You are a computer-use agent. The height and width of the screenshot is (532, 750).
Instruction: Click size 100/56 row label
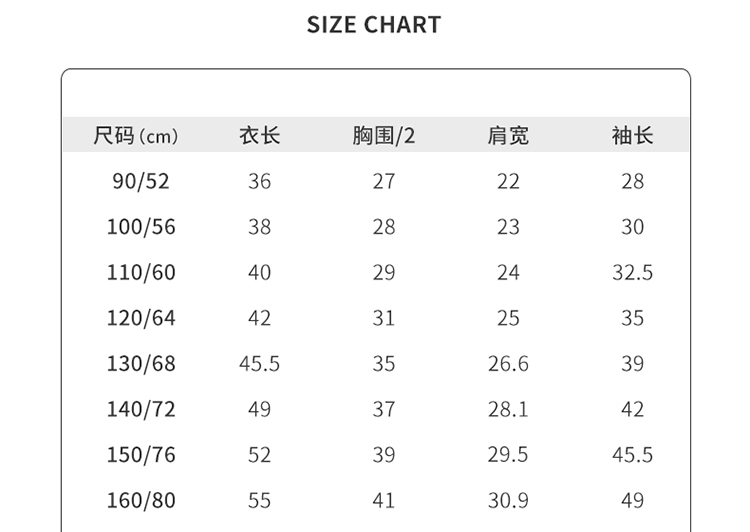click(141, 227)
